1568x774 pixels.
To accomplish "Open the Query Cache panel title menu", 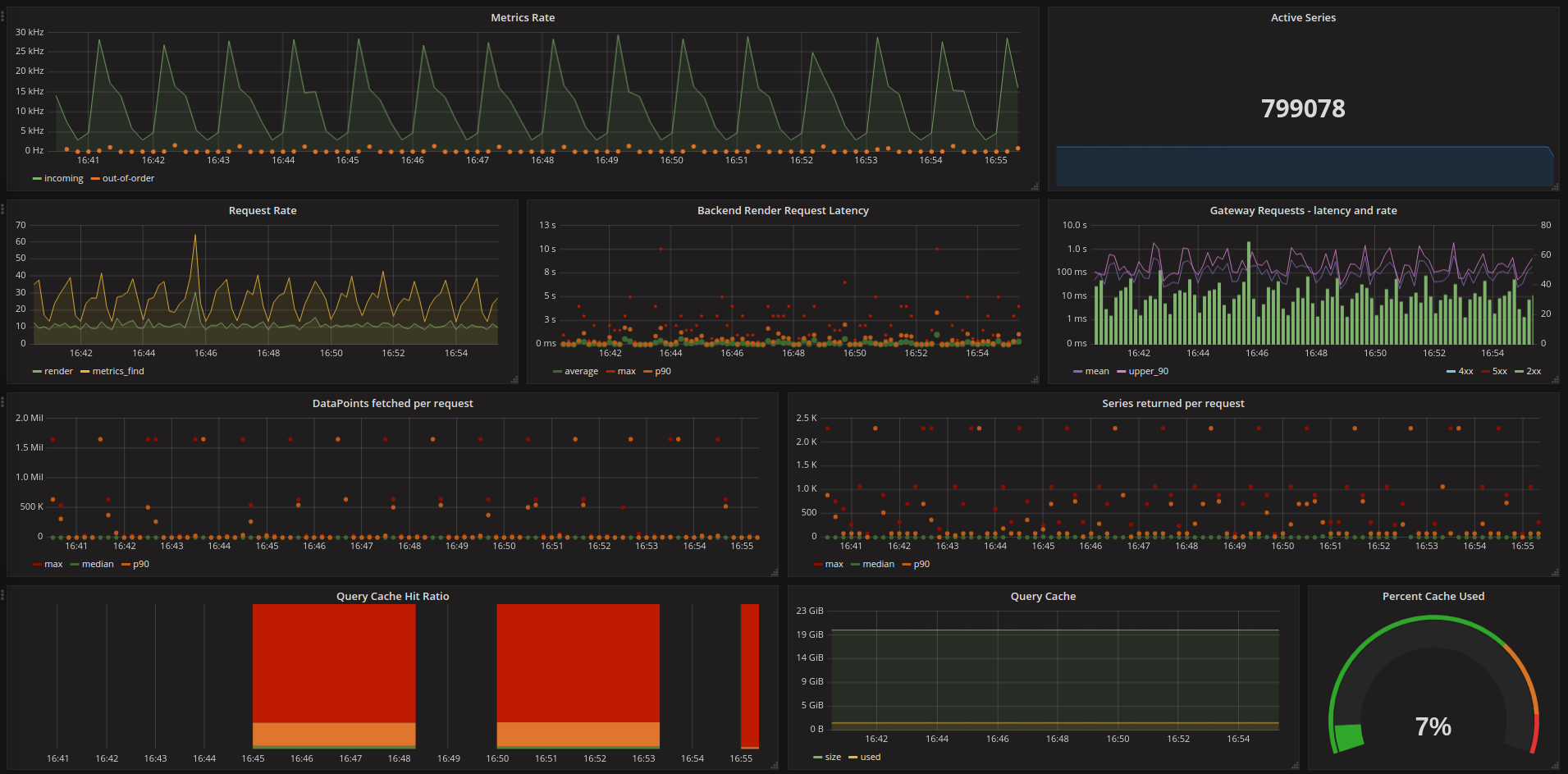I will (1043, 596).
